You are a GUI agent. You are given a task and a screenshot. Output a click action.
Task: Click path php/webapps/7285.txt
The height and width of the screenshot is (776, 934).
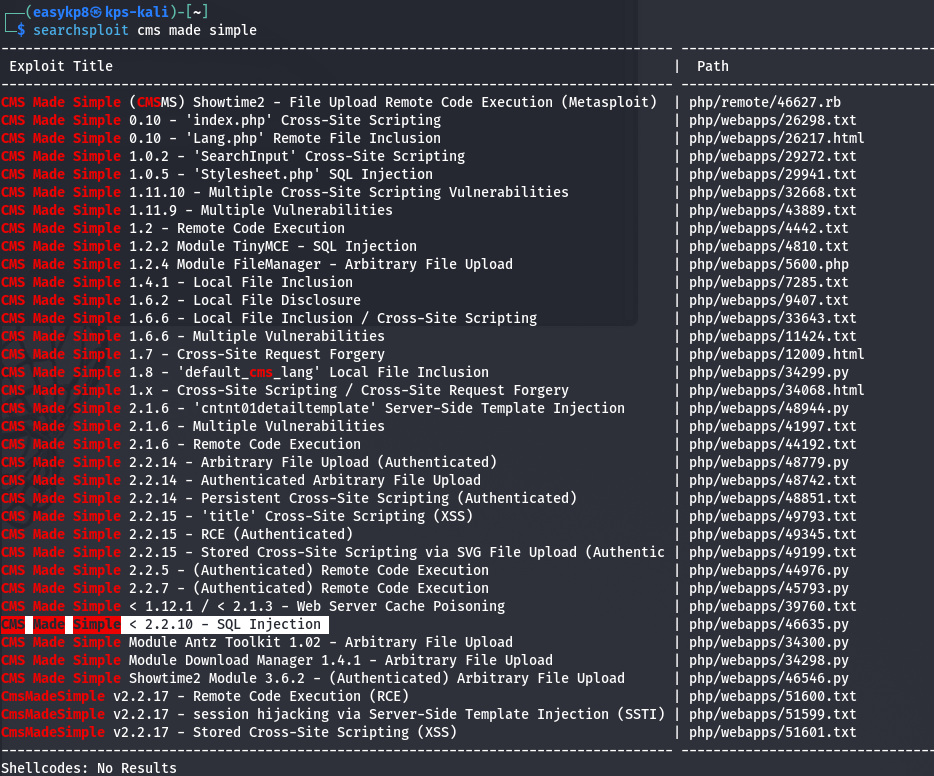pos(768,282)
